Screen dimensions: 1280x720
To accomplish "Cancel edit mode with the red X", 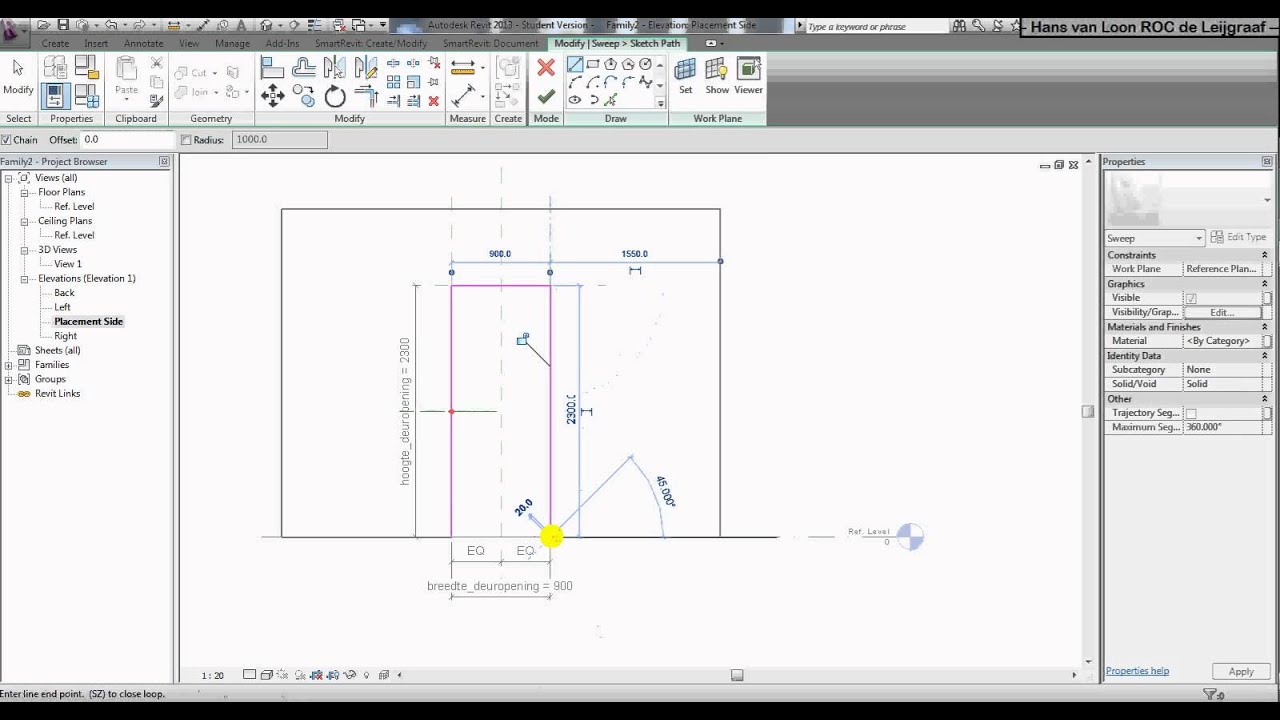I will (546, 67).
